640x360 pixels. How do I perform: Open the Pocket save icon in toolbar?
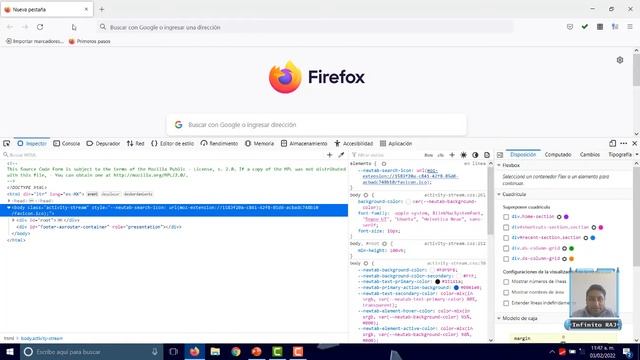tap(570, 27)
